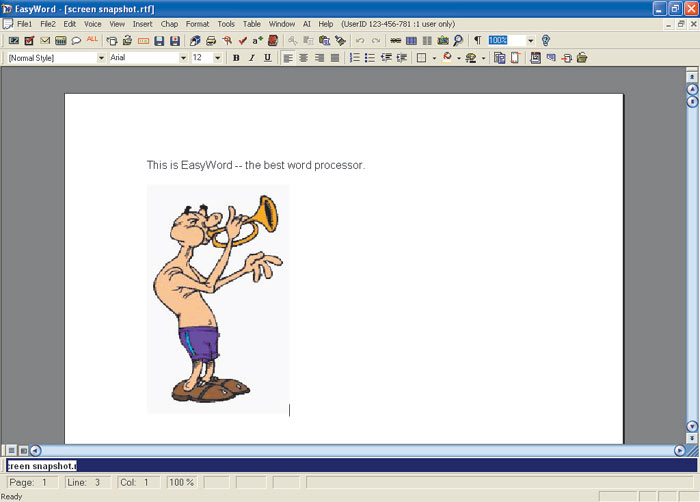The image size is (700, 502).
Task: Expand the Arial font dropdown
Action: point(183,58)
